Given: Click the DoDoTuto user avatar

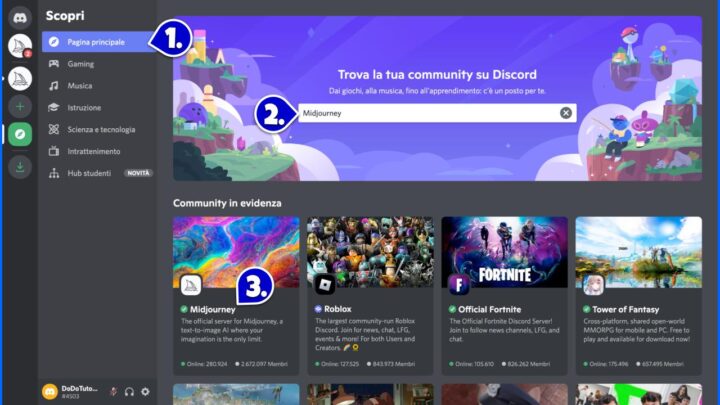Looking at the screenshot, I should coord(50,392).
